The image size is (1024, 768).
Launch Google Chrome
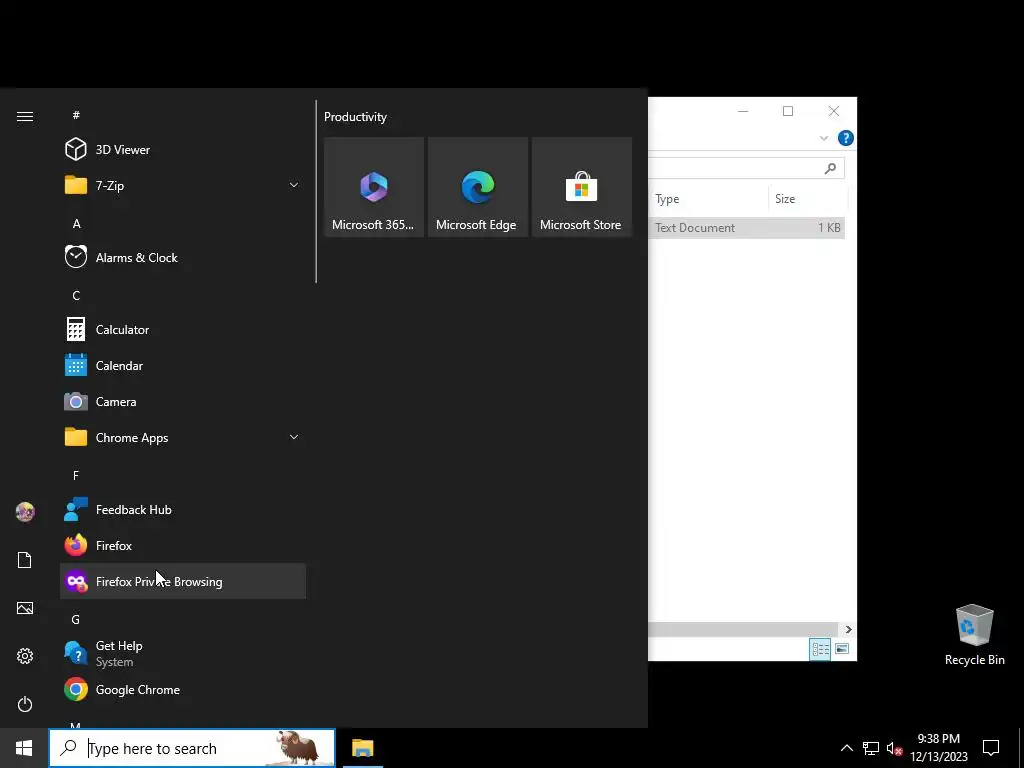coord(183,690)
